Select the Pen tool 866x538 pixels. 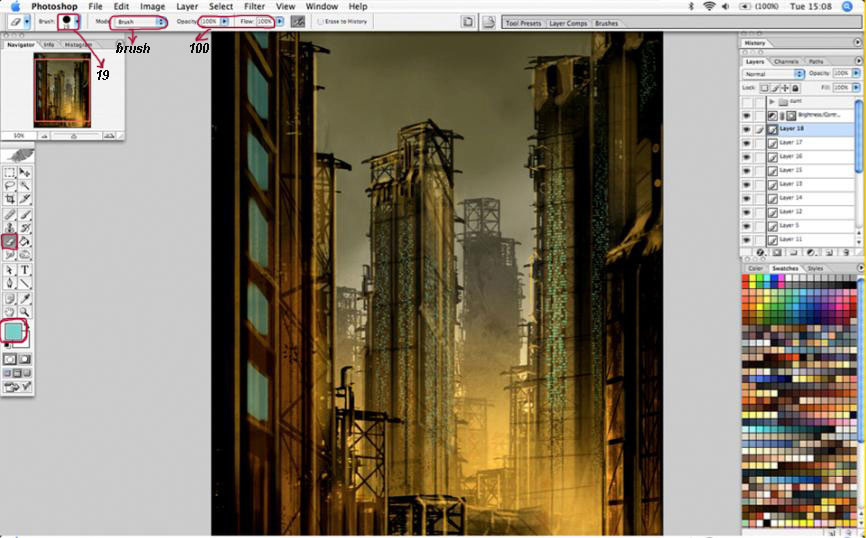pos(10,283)
